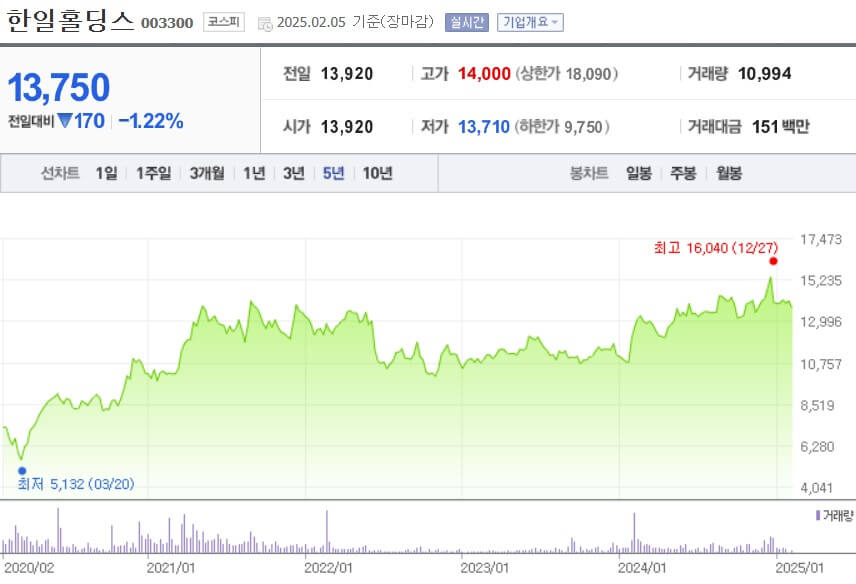Switch to 월봉 monthly candle chart
Image resolution: width=856 pixels, height=584 pixels.
click(x=729, y=174)
